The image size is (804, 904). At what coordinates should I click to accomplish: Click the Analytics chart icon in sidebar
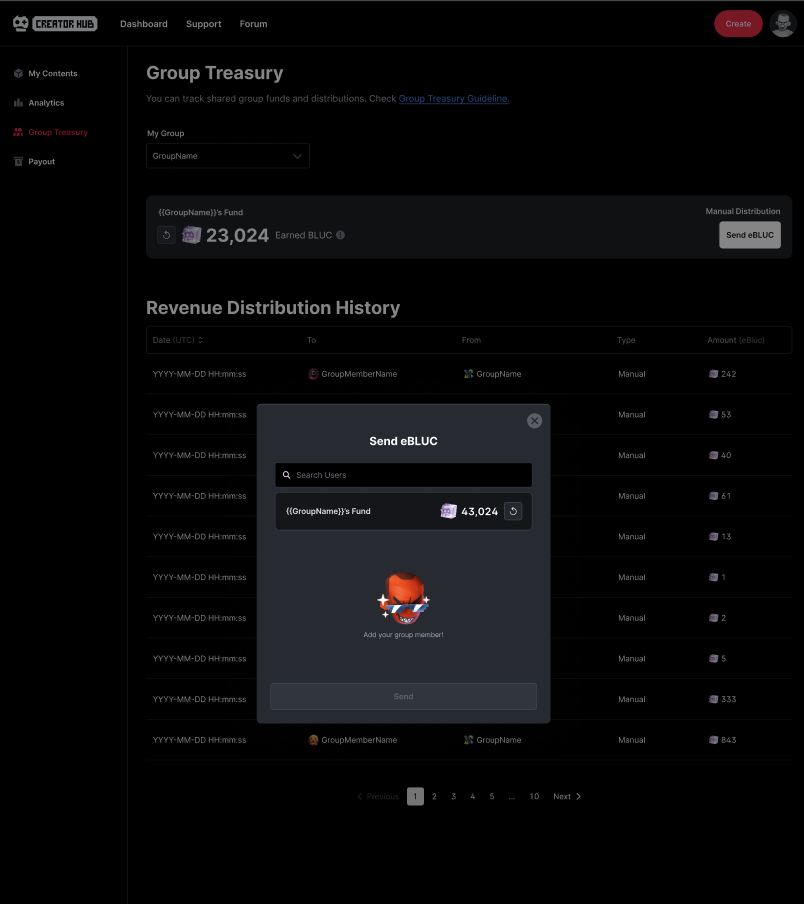pos(18,103)
